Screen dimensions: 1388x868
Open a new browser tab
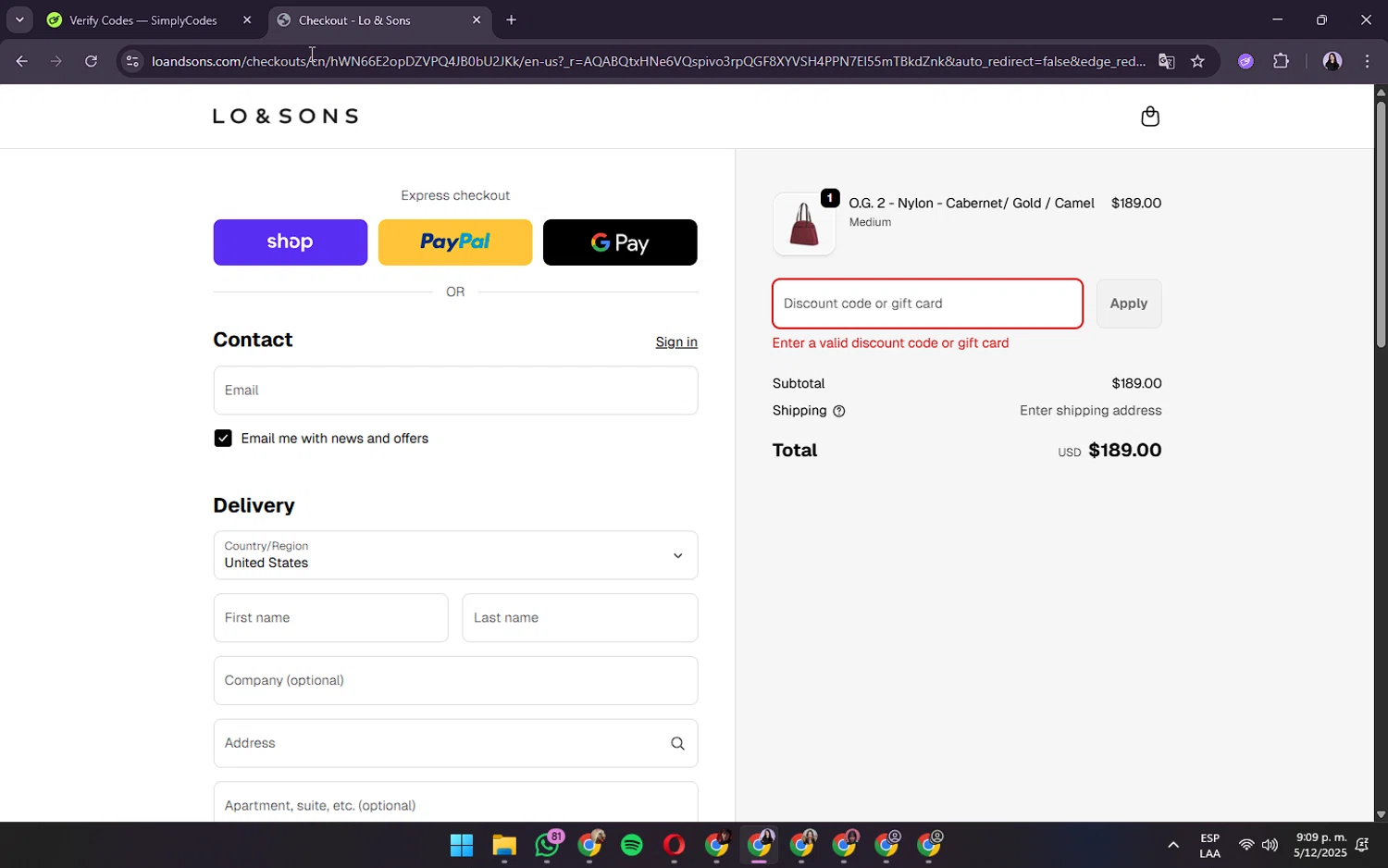[511, 20]
